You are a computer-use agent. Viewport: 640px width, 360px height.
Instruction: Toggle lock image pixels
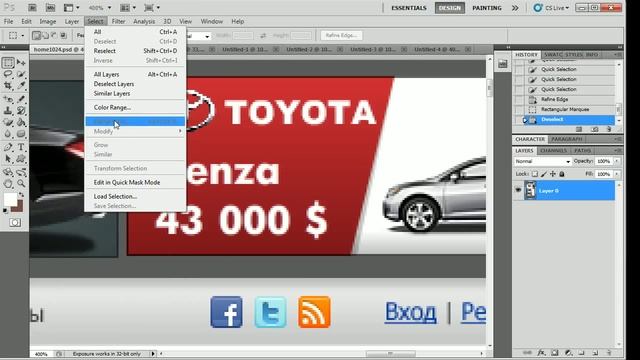(544, 174)
